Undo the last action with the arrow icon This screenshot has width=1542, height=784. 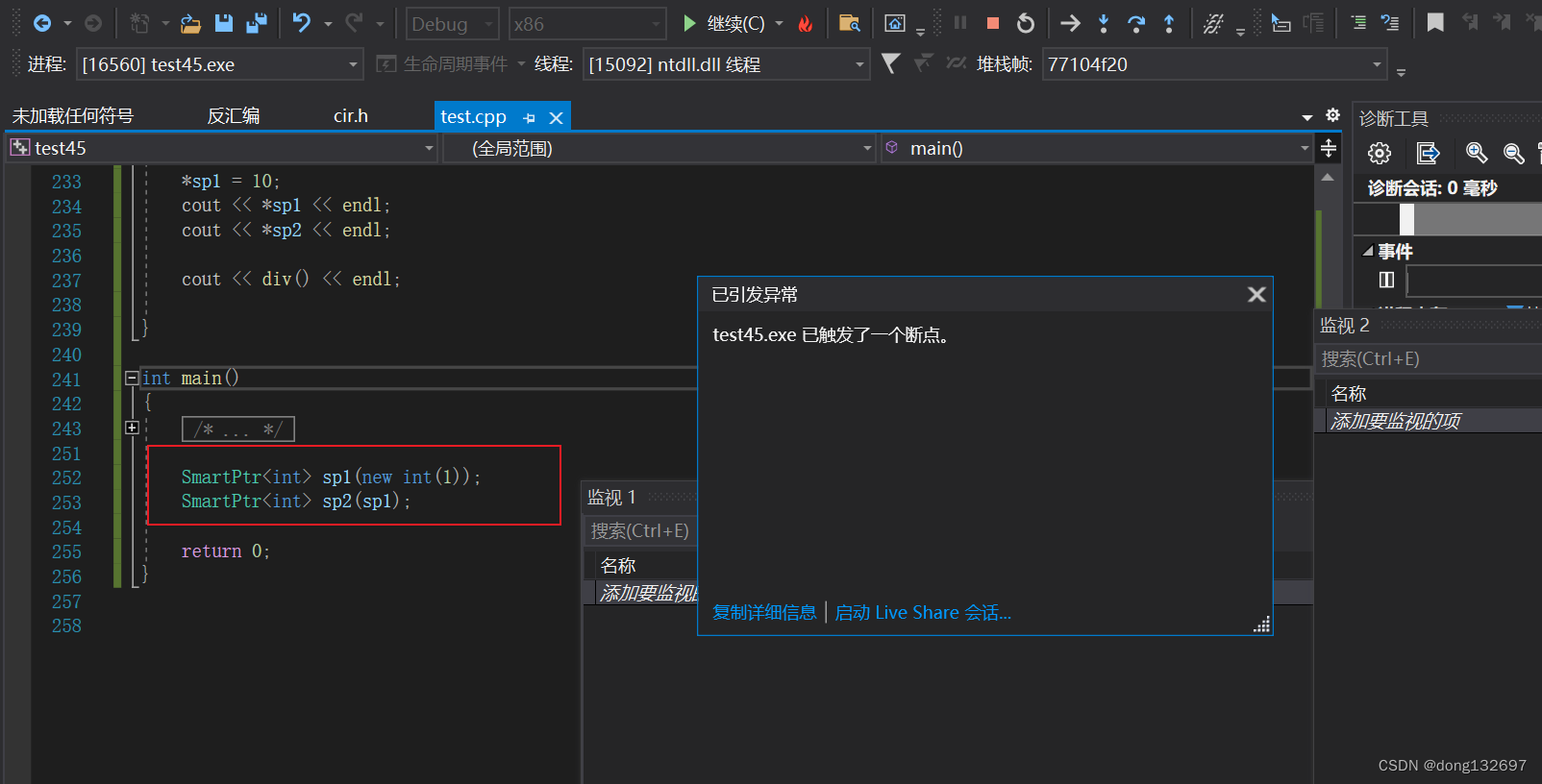[x=302, y=23]
